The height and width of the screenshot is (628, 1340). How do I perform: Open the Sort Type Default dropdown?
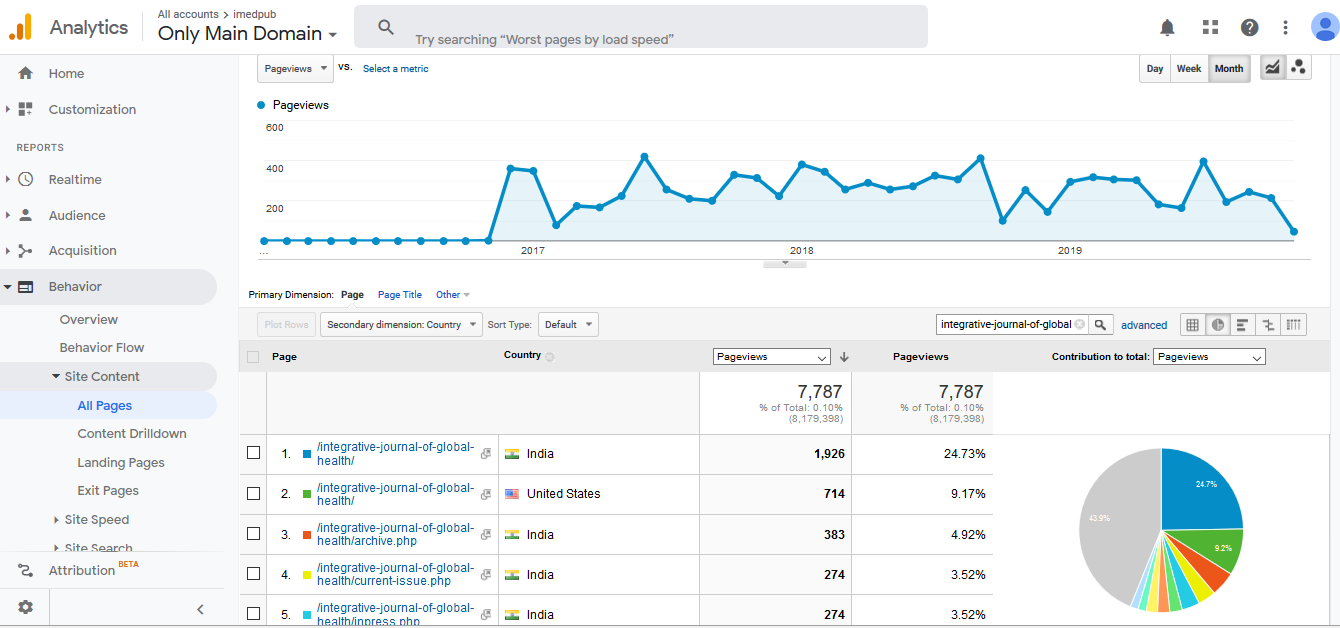(567, 325)
